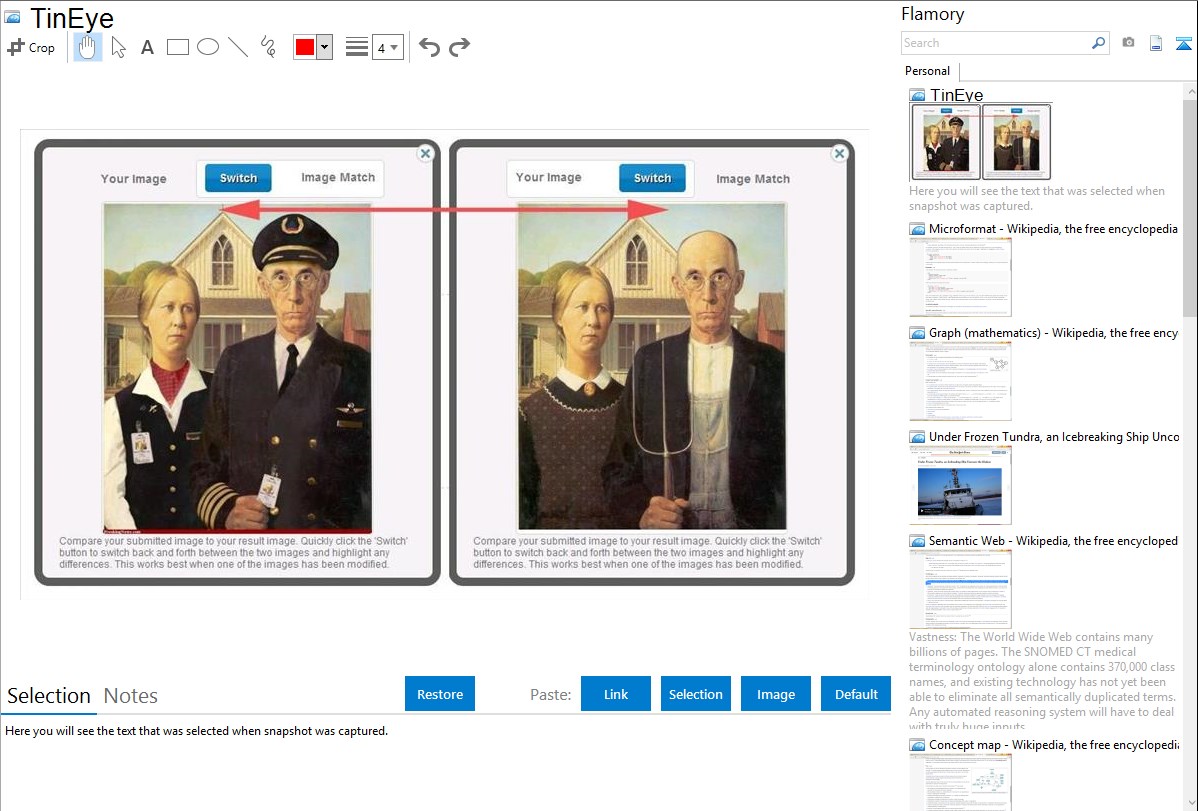Activate the hand pan tool
Viewport: 1198px width, 811px height.
click(x=88, y=47)
